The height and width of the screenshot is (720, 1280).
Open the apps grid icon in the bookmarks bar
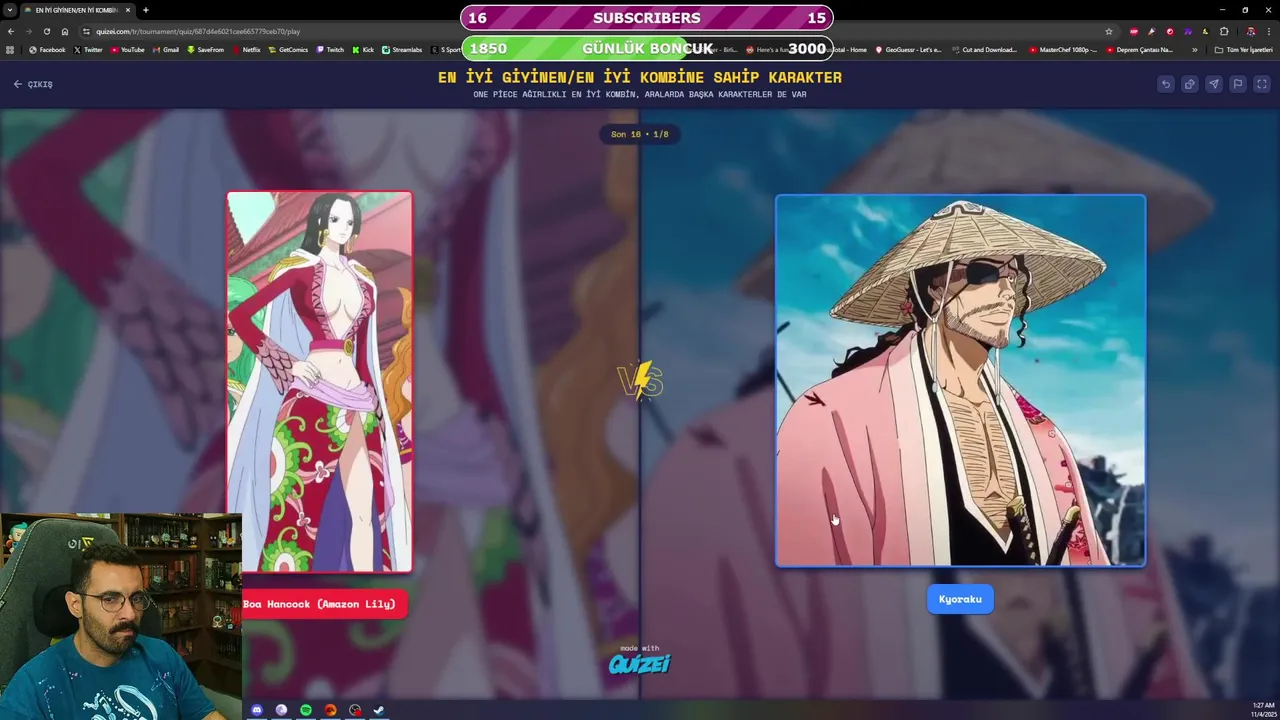point(10,49)
